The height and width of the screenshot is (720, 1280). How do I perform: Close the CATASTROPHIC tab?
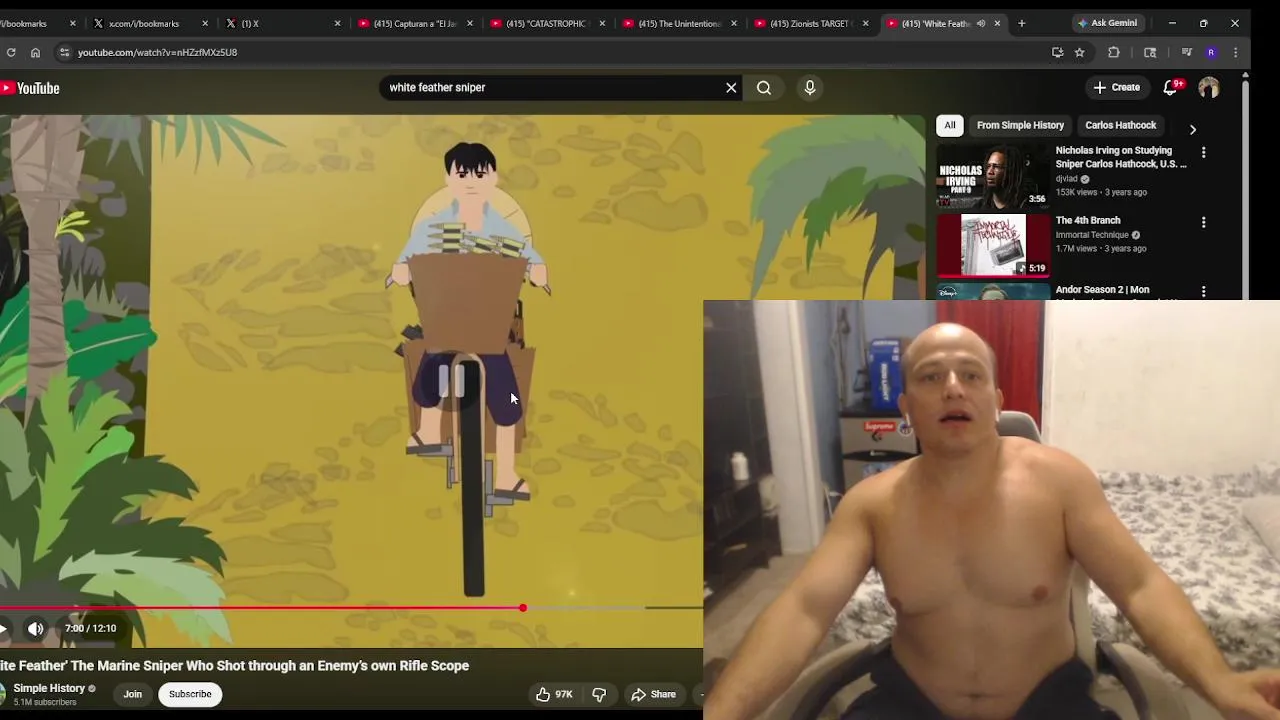602,23
